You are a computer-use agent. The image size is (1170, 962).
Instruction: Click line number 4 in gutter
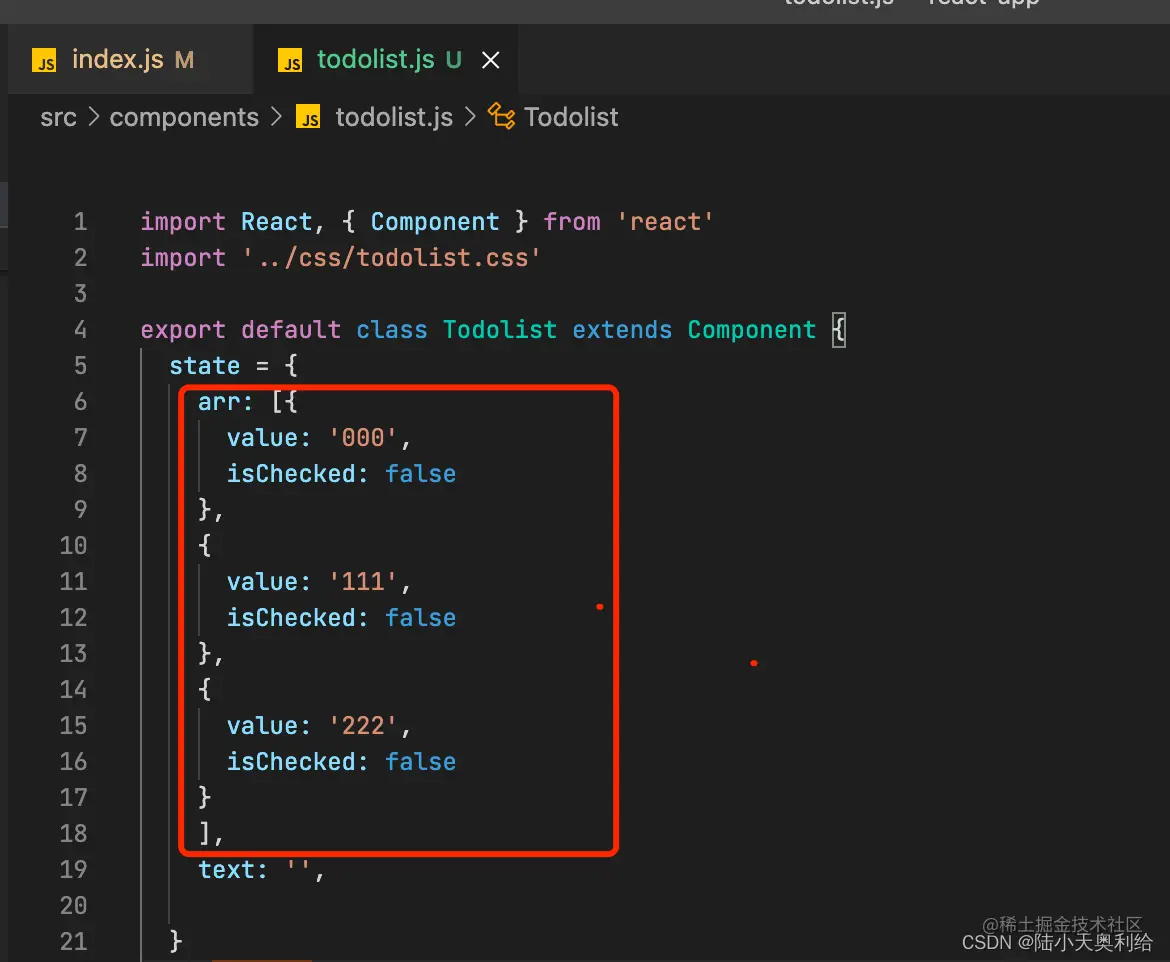81,329
